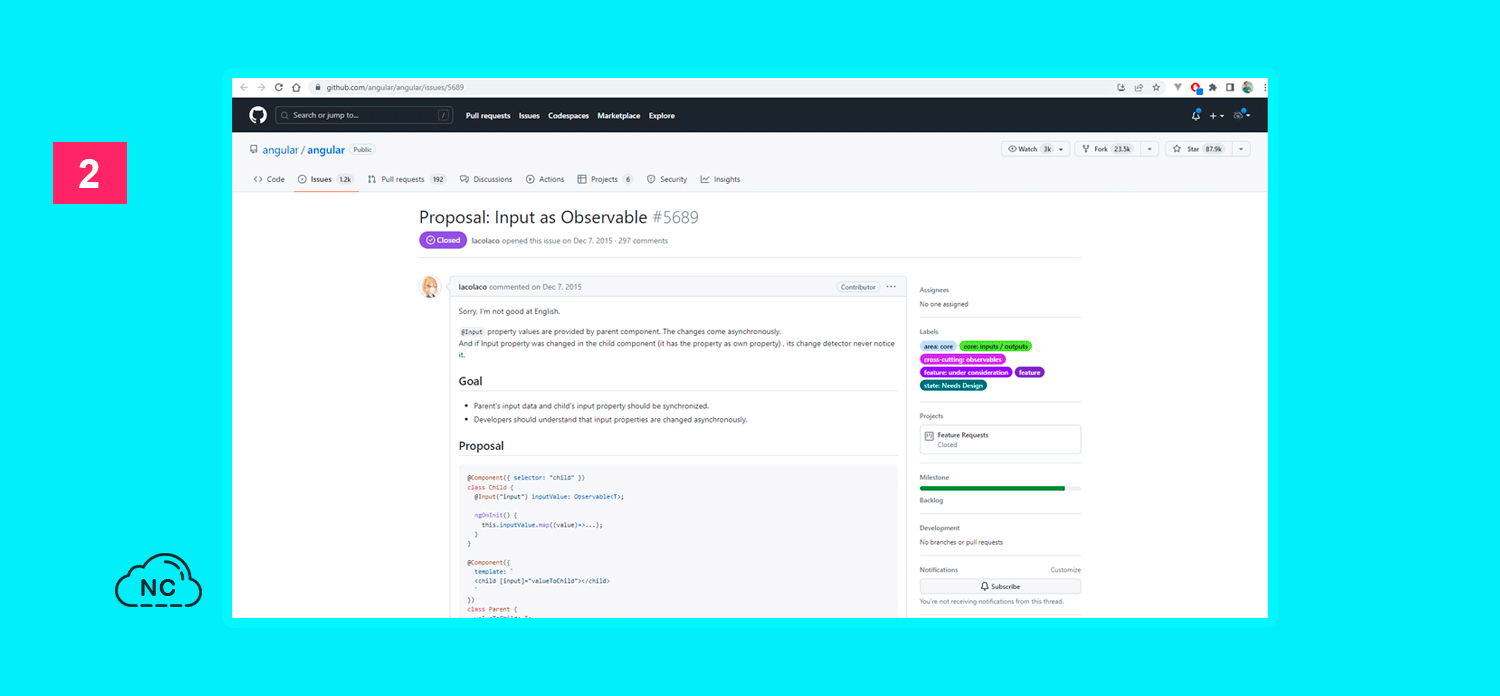Open lacolaco's avatar beside the comment
Image resolution: width=1500 pixels, height=696 pixels.
coord(430,287)
